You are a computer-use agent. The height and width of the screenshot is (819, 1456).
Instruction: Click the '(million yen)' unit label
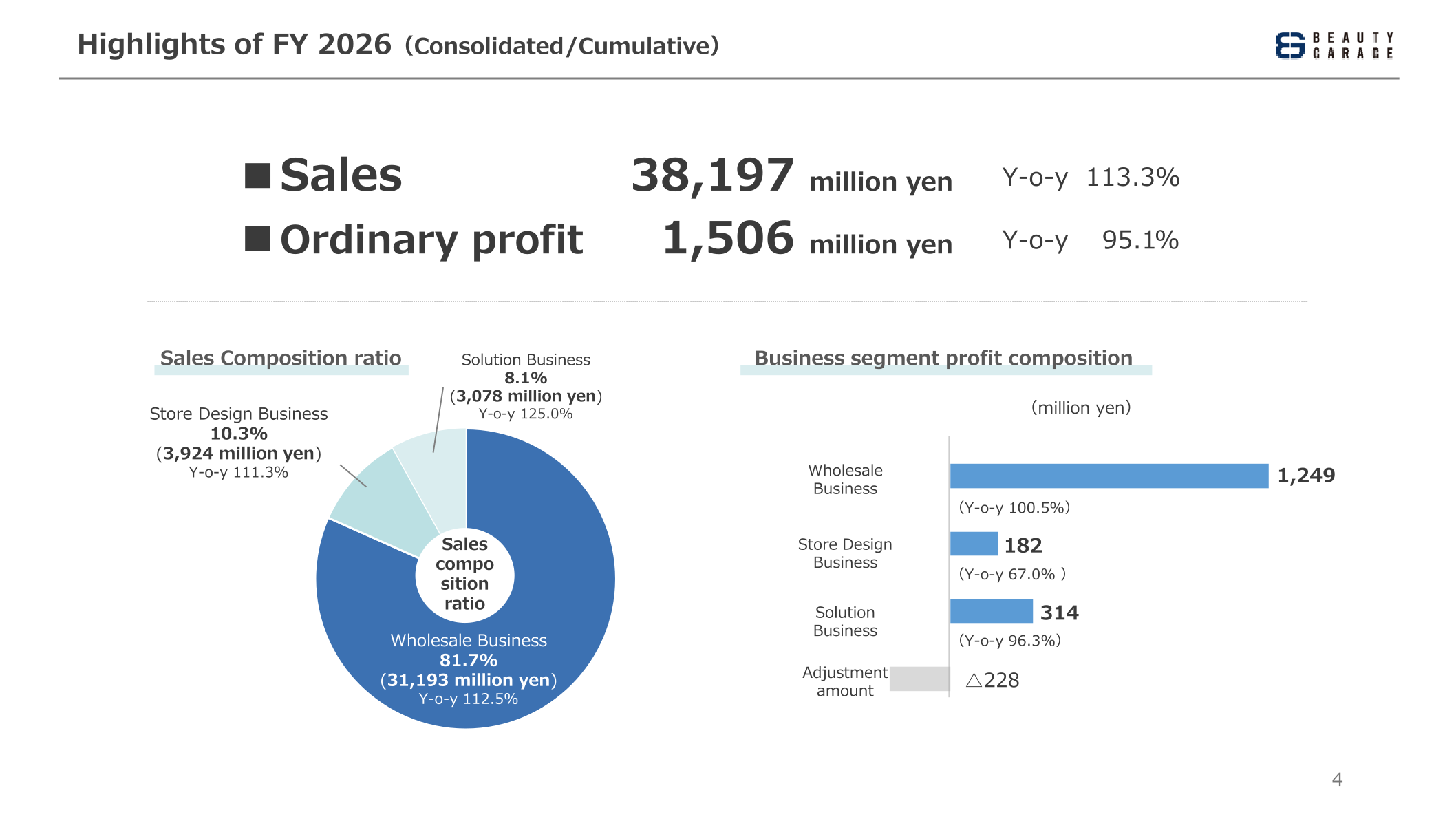pyautogui.click(x=1081, y=408)
